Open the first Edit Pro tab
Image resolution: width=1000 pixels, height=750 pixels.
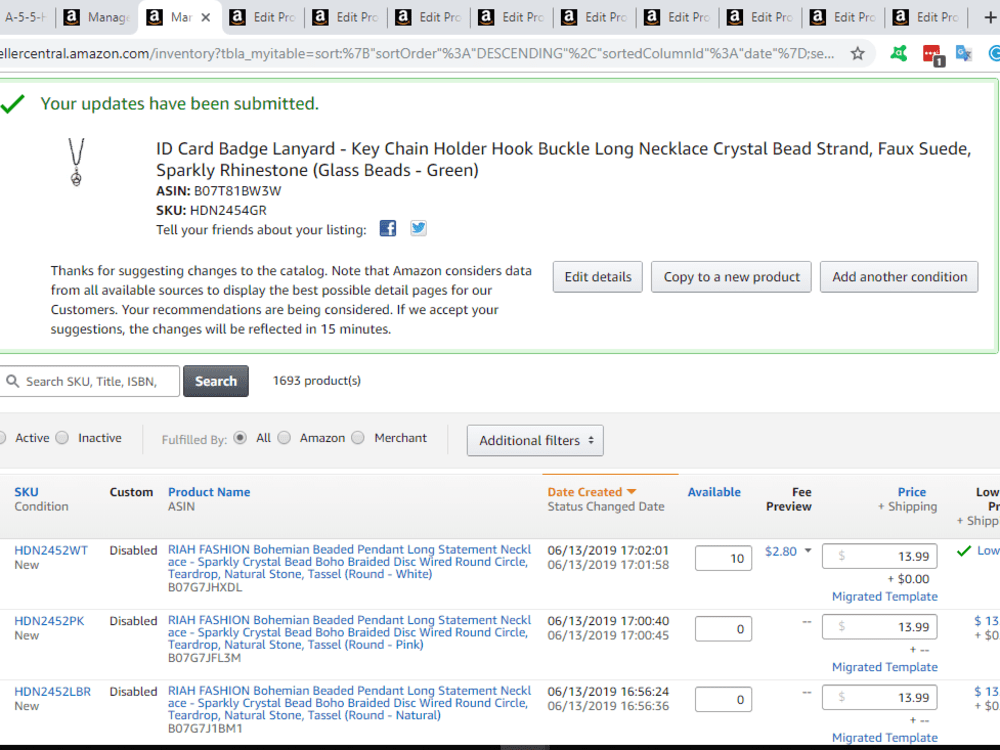click(264, 17)
